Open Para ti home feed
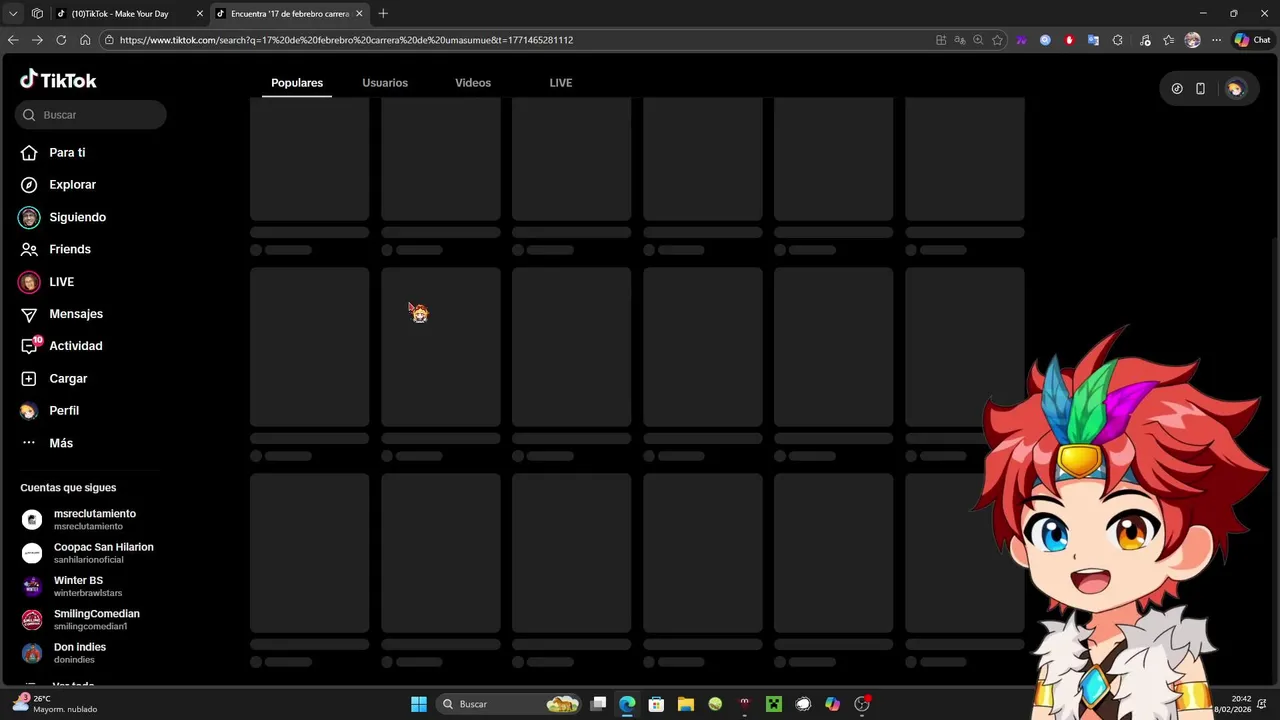The image size is (1280, 720). click(x=53, y=152)
